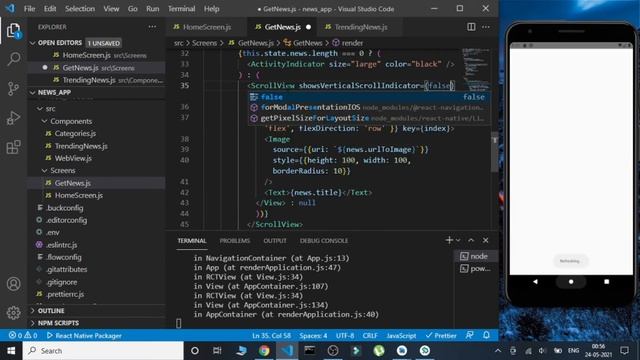The width and height of the screenshot is (640, 360).
Task: Tap the home button on the Android emulator
Action: click(x=571, y=282)
